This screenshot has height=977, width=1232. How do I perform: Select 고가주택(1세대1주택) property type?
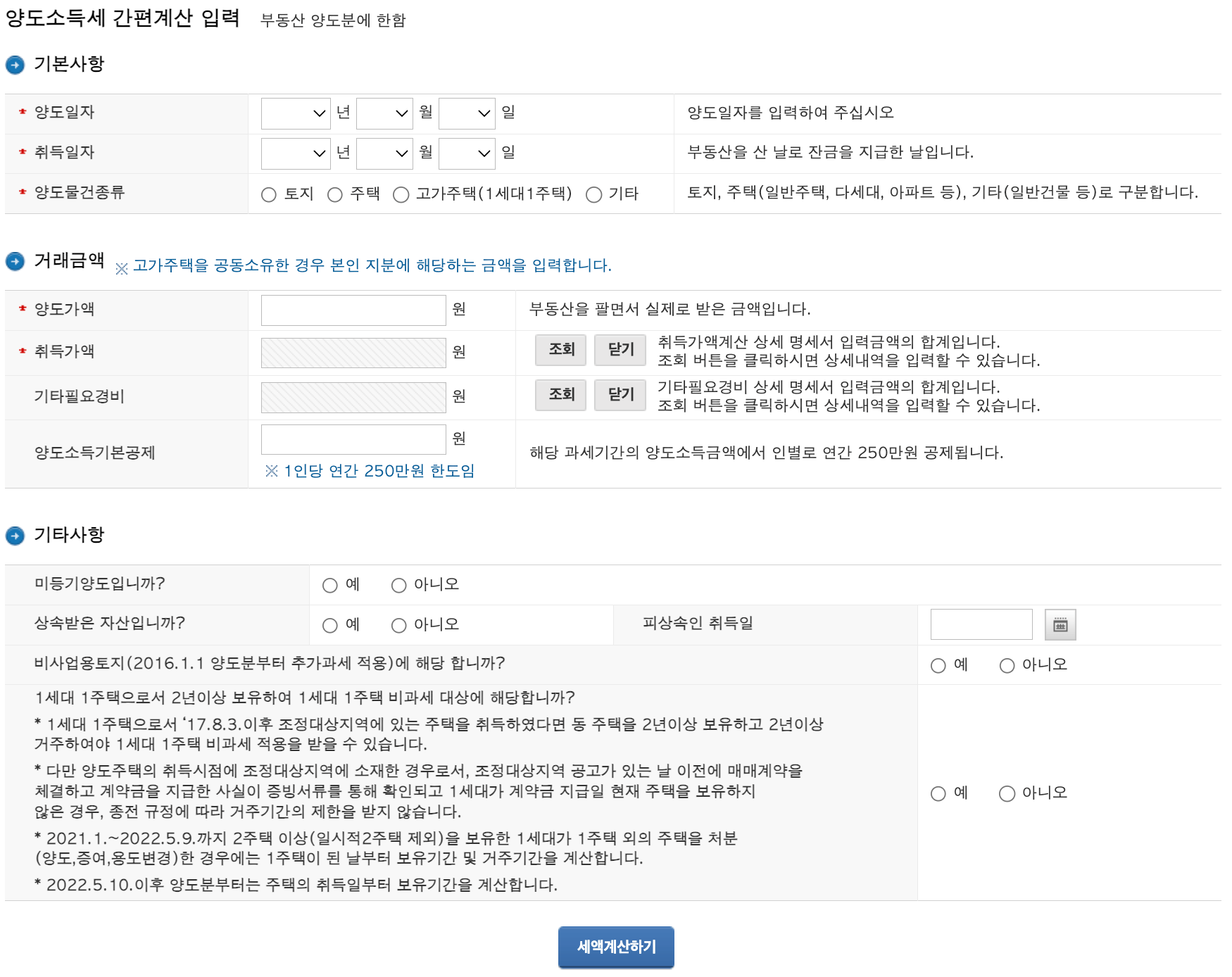point(401,195)
